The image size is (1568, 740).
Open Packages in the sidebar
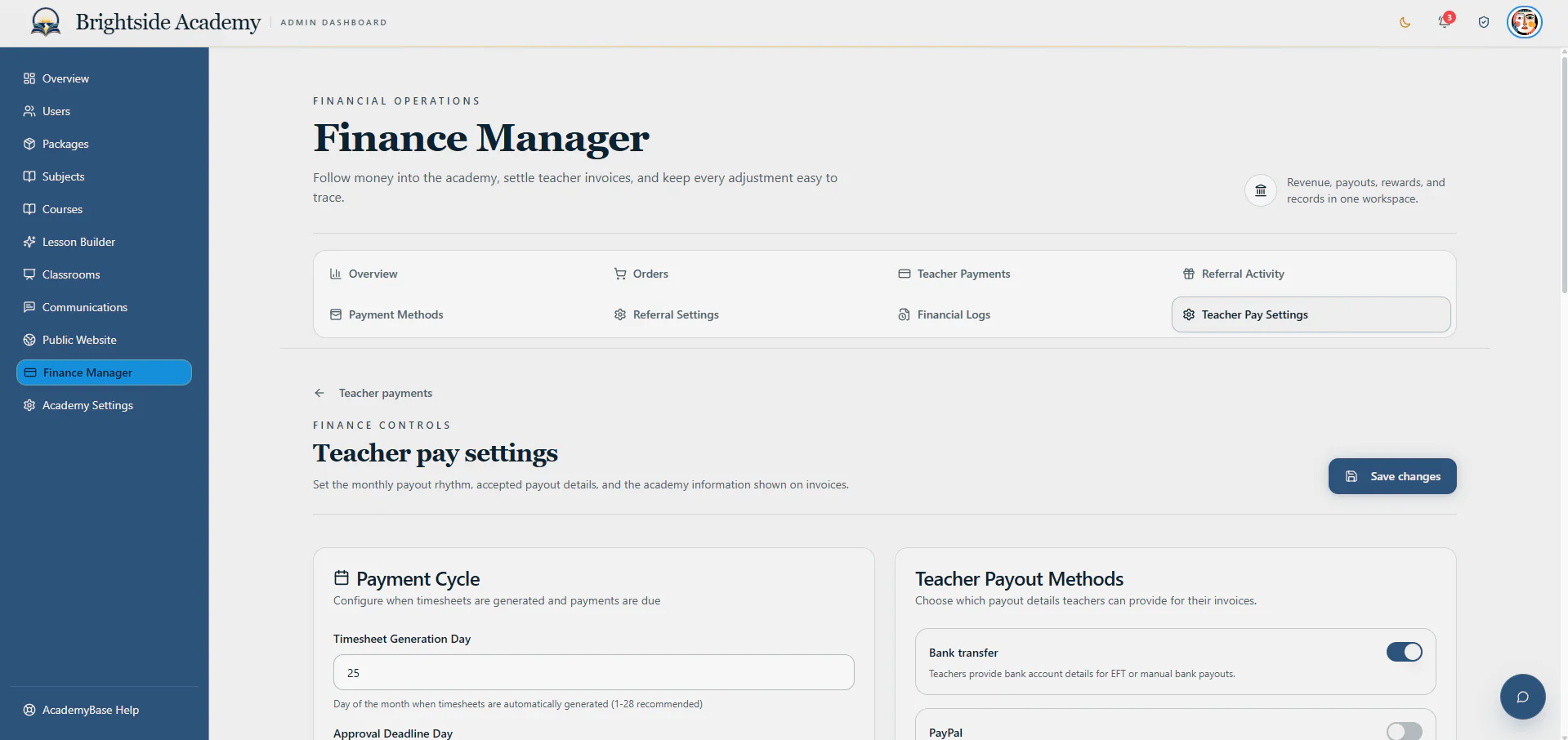[x=104, y=144]
